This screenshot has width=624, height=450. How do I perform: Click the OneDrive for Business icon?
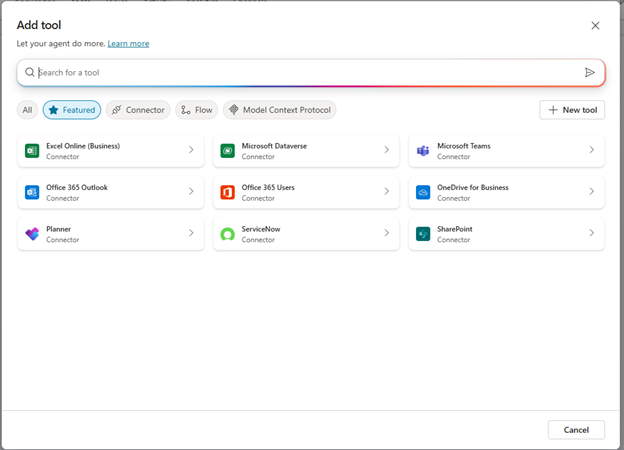(x=423, y=193)
